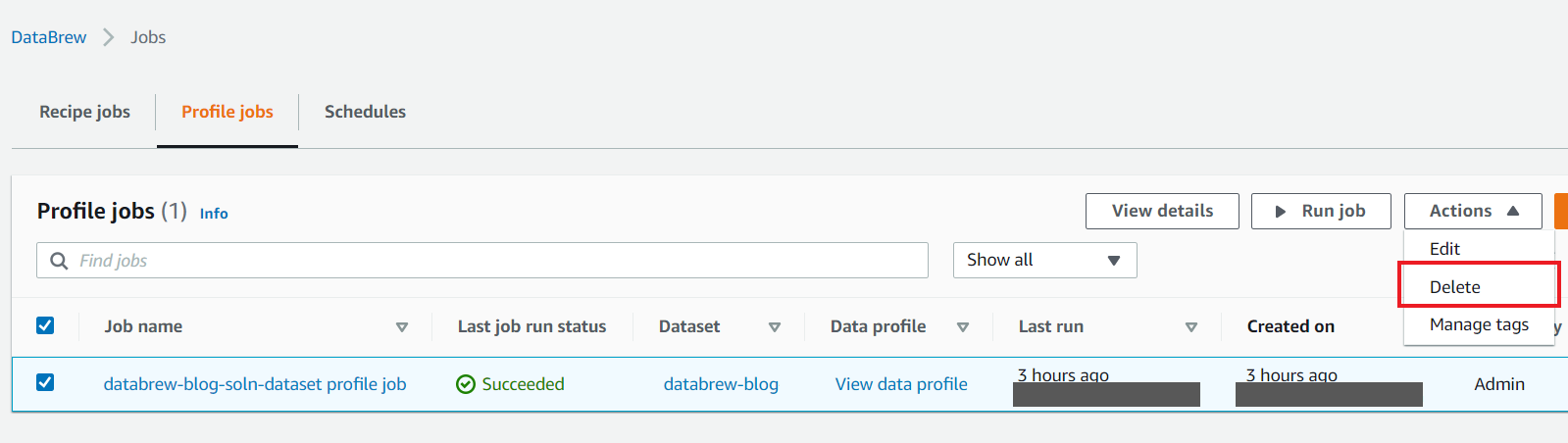Click the Data profile column sort arrow
1568x443 pixels.
click(x=963, y=327)
